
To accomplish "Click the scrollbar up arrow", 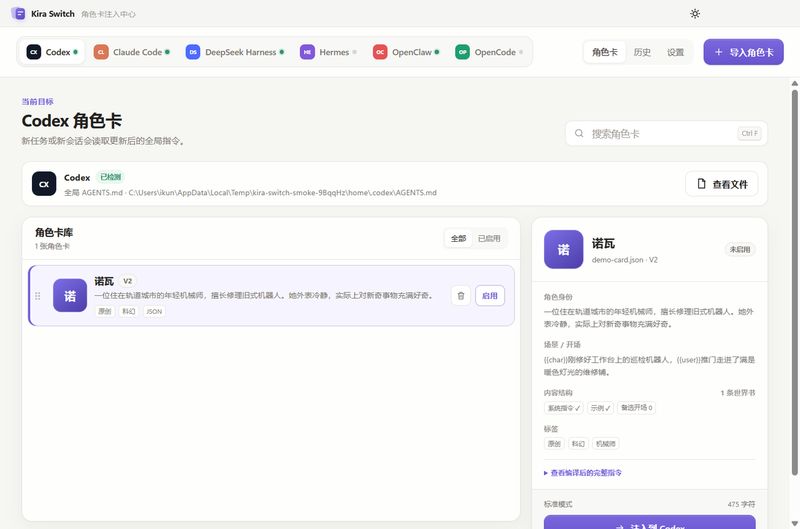I will 794,83.
